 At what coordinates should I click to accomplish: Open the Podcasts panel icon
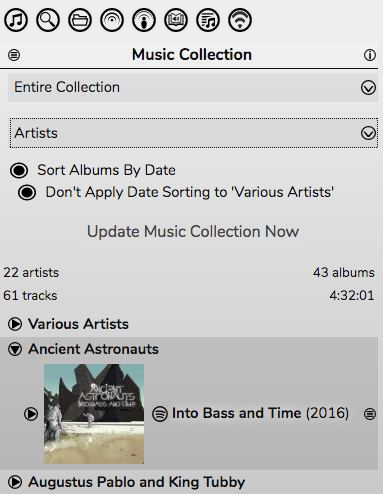(x=144, y=20)
